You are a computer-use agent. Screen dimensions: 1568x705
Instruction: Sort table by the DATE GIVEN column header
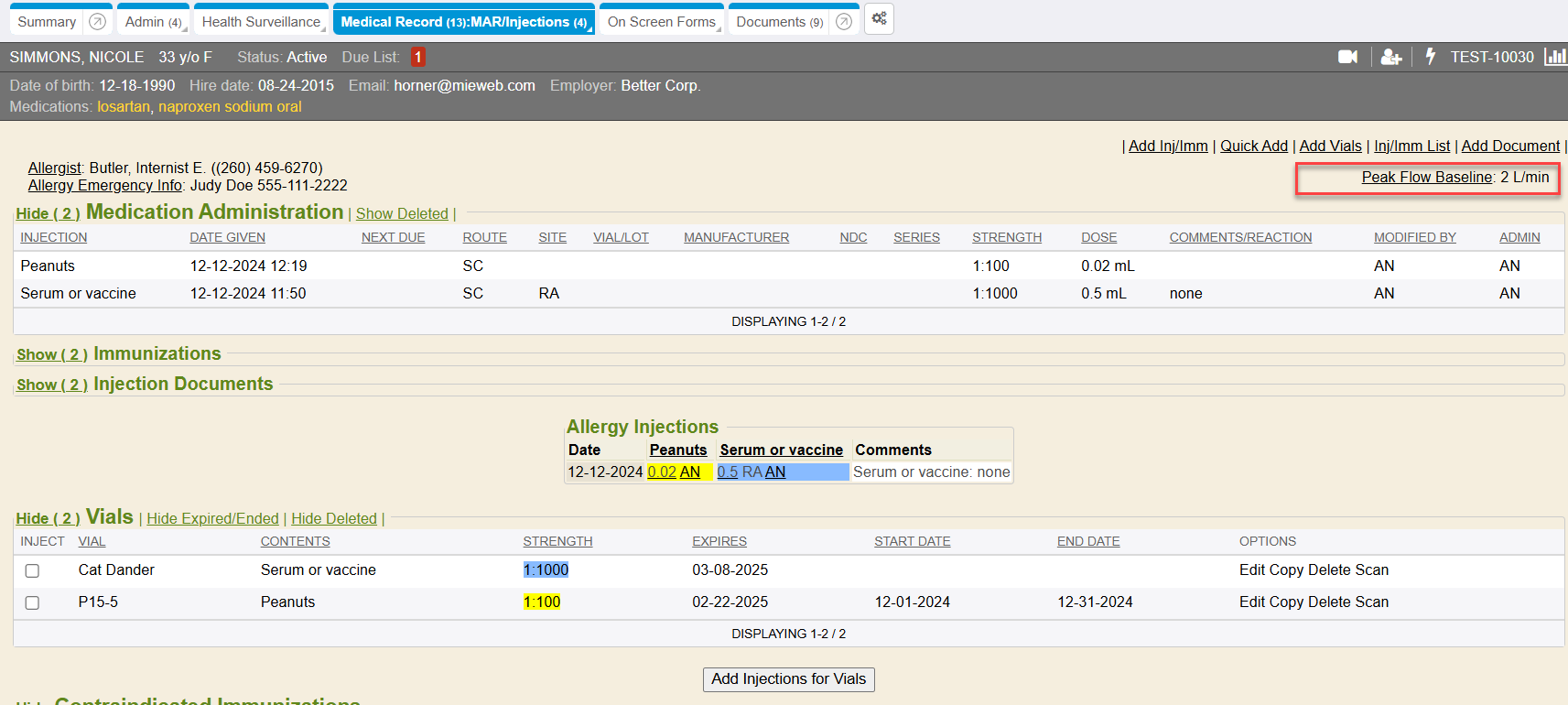click(227, 237)
